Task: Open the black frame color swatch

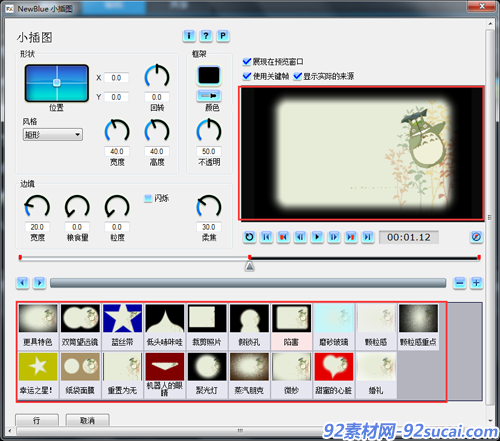Action: coord(209,75)
